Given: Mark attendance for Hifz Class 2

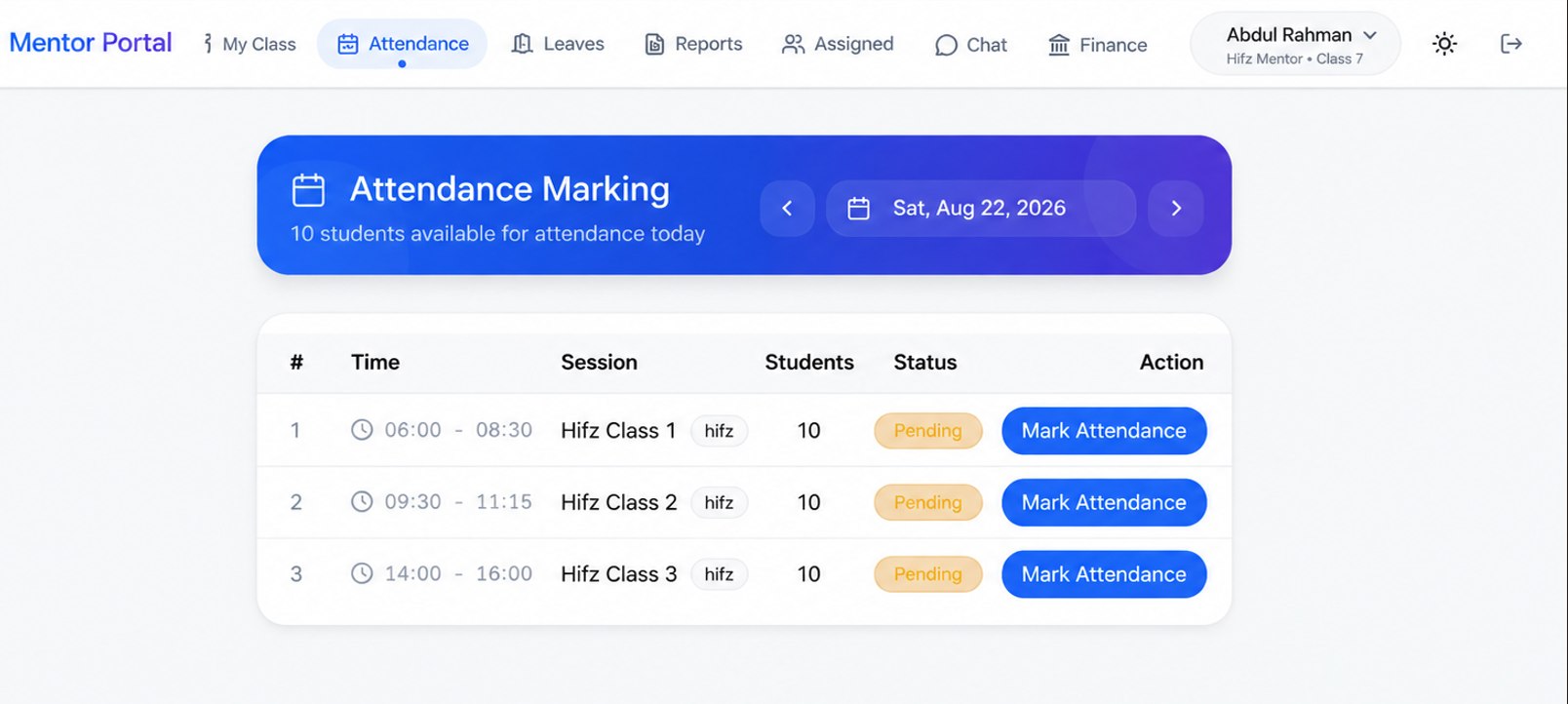Looking at the screenshot, I should coord(1104,502).
